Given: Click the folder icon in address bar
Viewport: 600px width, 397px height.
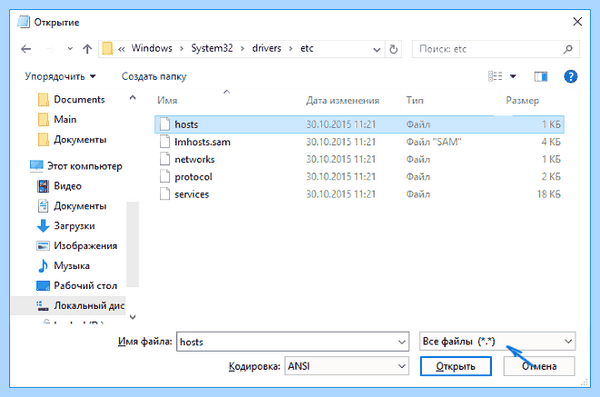Looking at the screenshot, I should pos(108,49).
